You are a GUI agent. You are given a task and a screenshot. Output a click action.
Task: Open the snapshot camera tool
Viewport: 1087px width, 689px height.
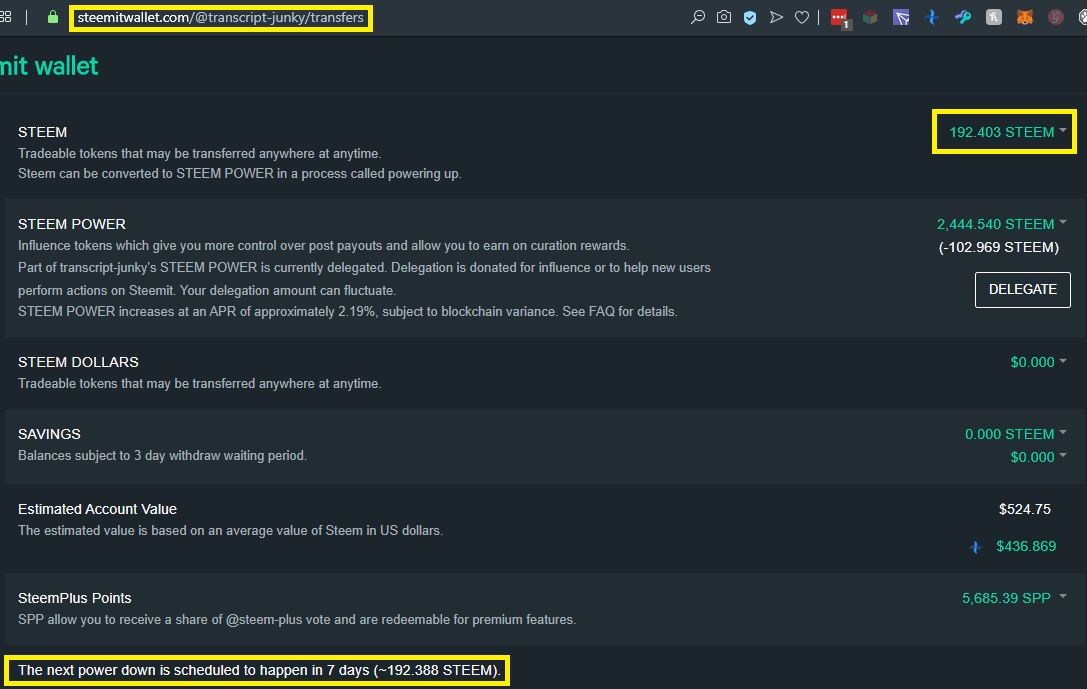724,17
